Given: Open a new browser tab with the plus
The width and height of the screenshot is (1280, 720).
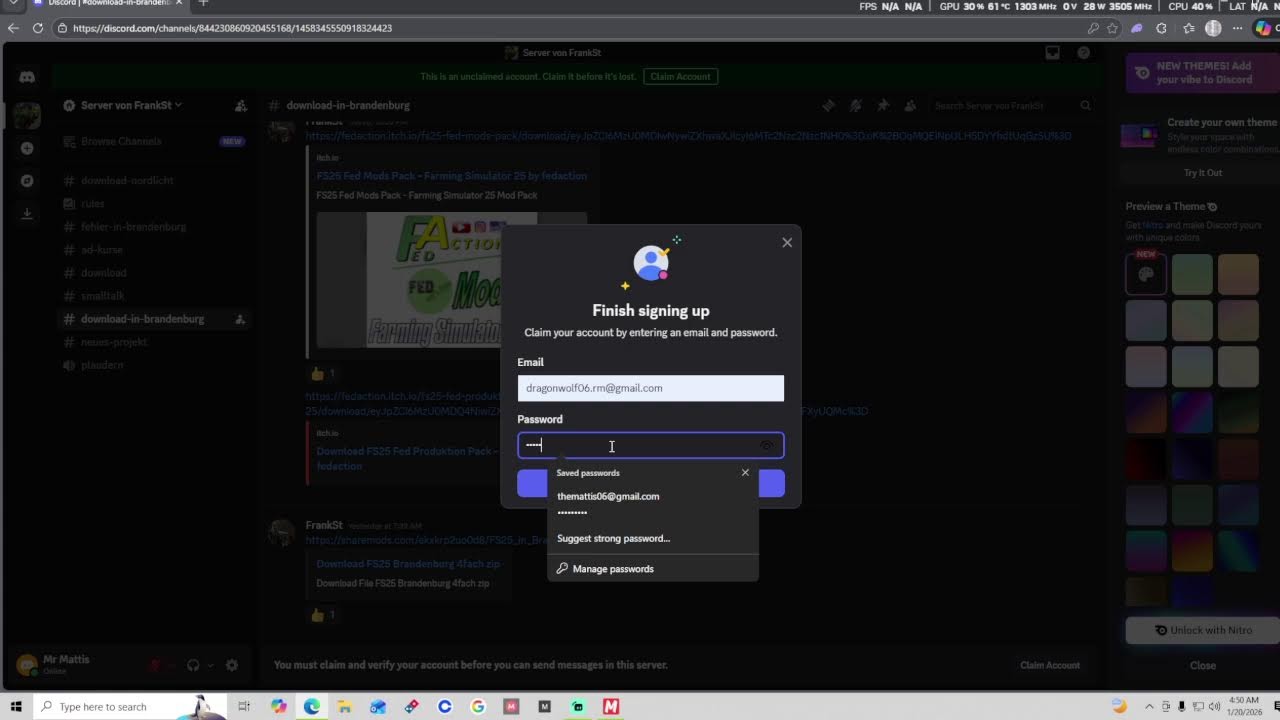Looking at the screenshot, I should (x=203, y=4).
